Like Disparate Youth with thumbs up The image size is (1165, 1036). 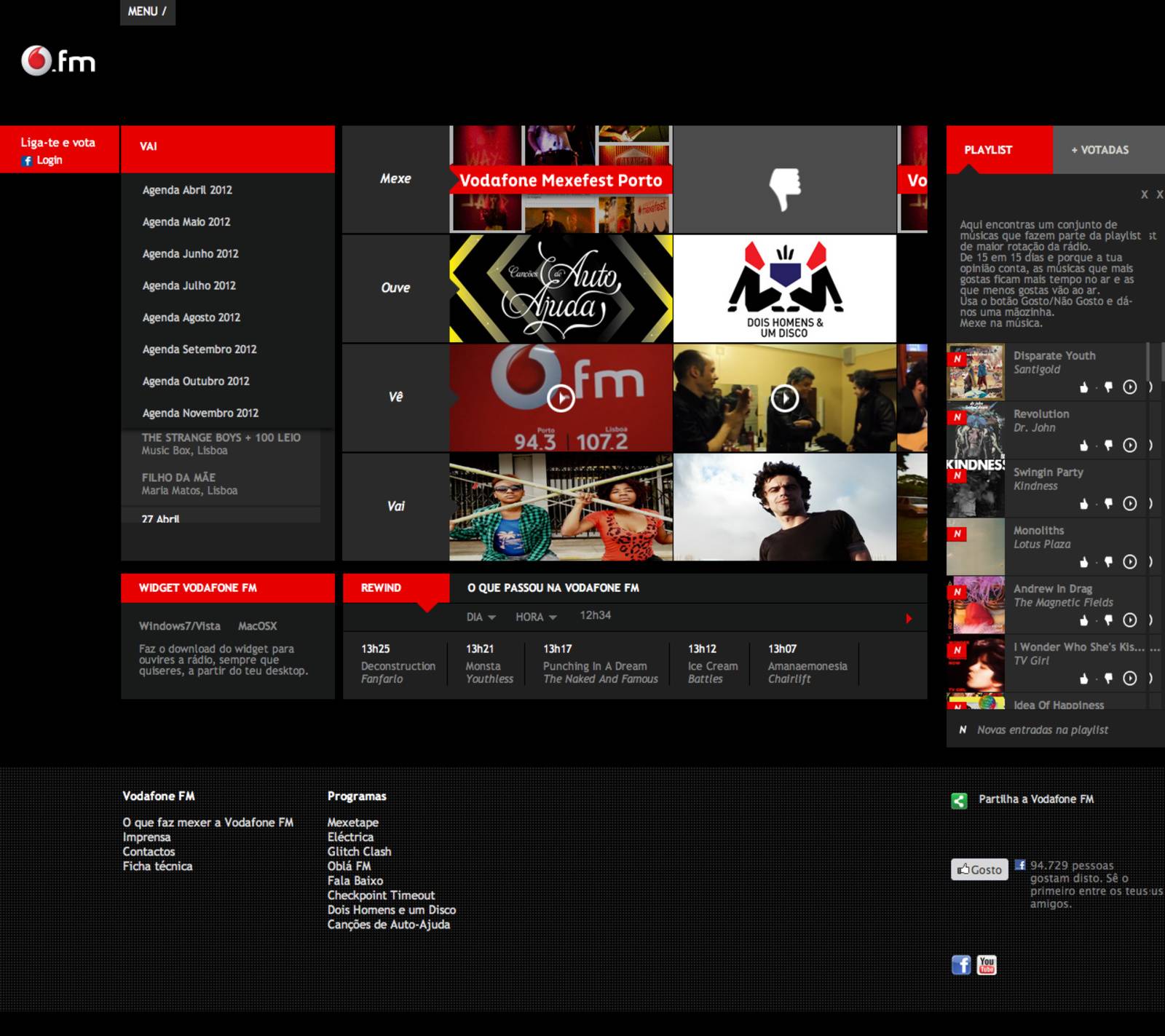(x=1084, y=387)
